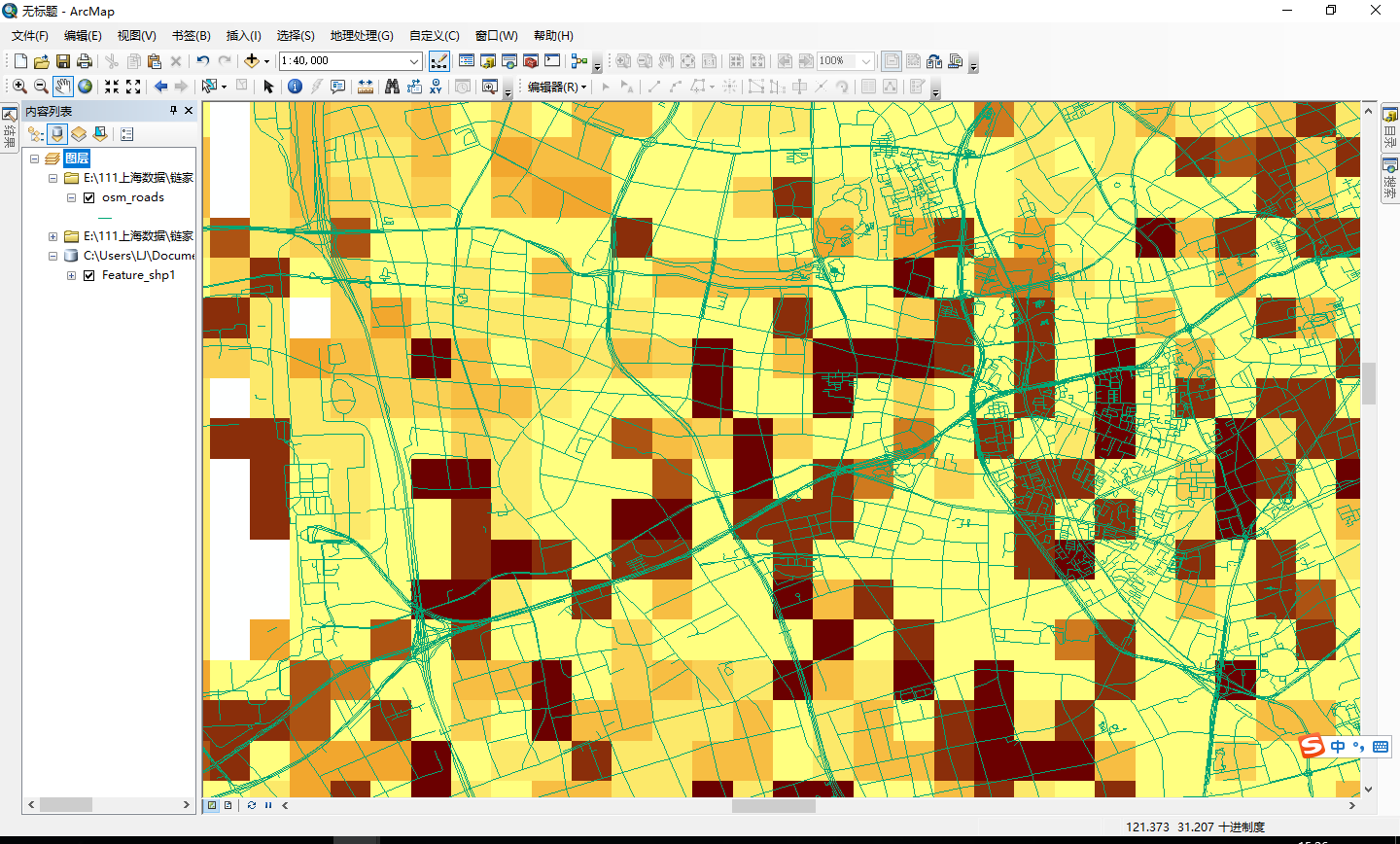The width and height of the screenshot is (1400, 844).
Task: Open the 书签(B) menu
Action: 192,36
